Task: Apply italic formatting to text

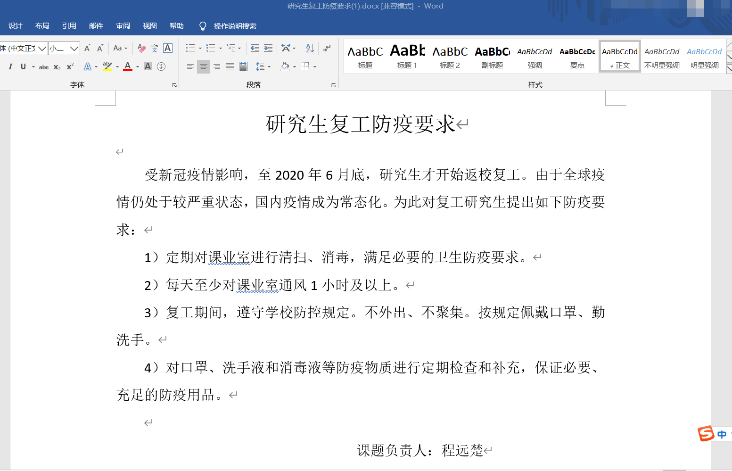Action: pos(10,67)
